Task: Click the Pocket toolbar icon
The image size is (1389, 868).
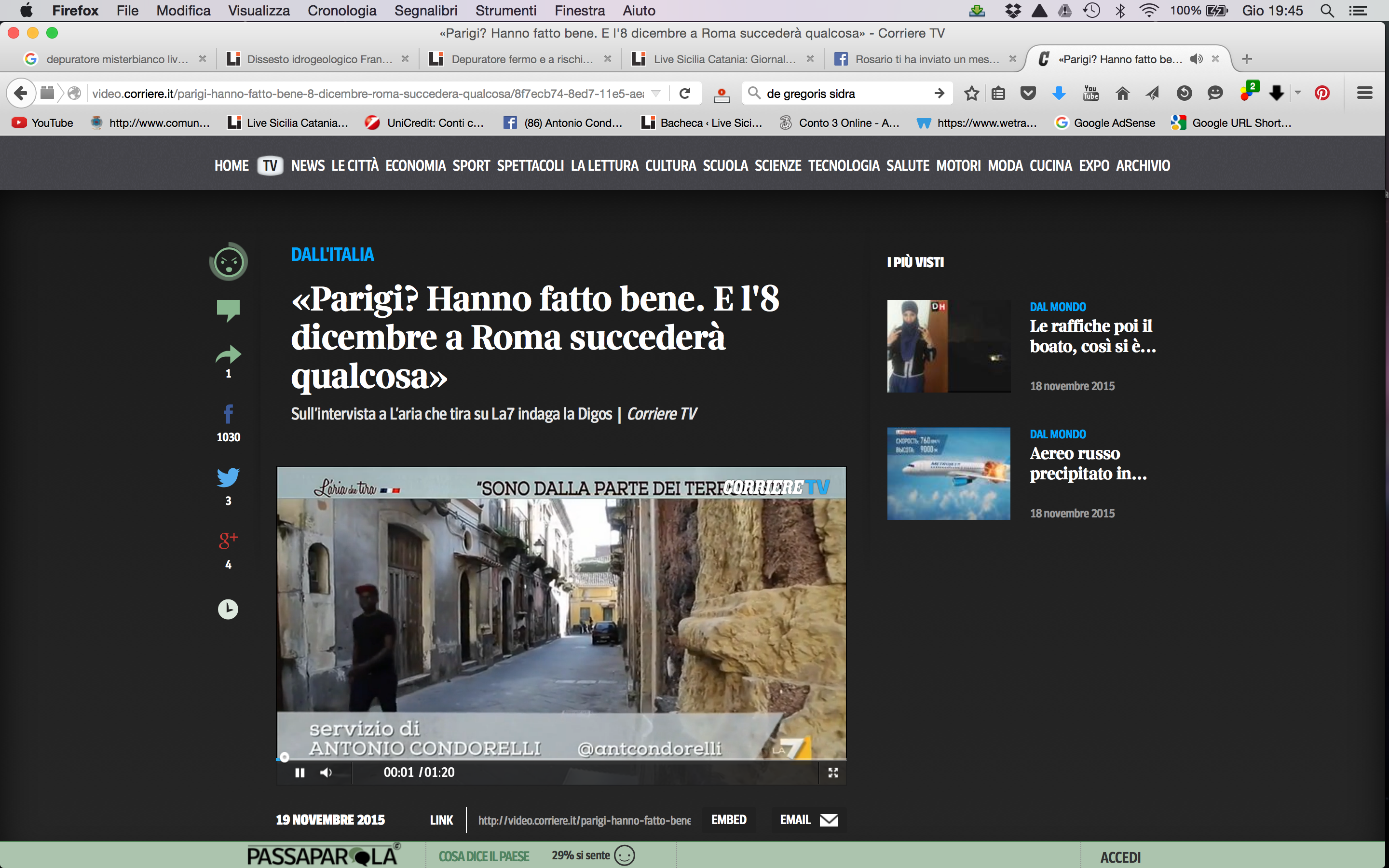Action: coord(1028,93)
